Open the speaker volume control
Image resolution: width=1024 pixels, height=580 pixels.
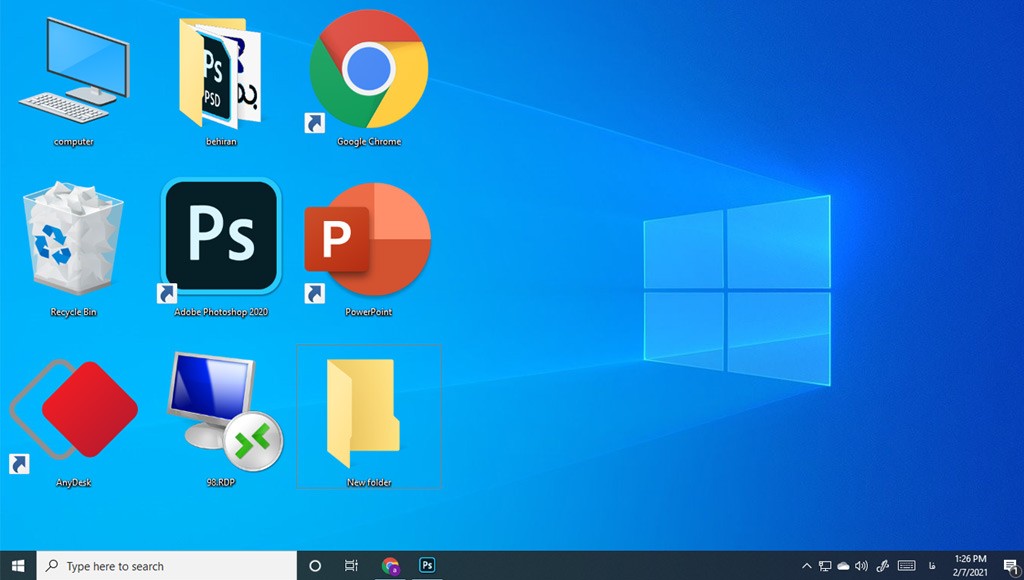861,565
